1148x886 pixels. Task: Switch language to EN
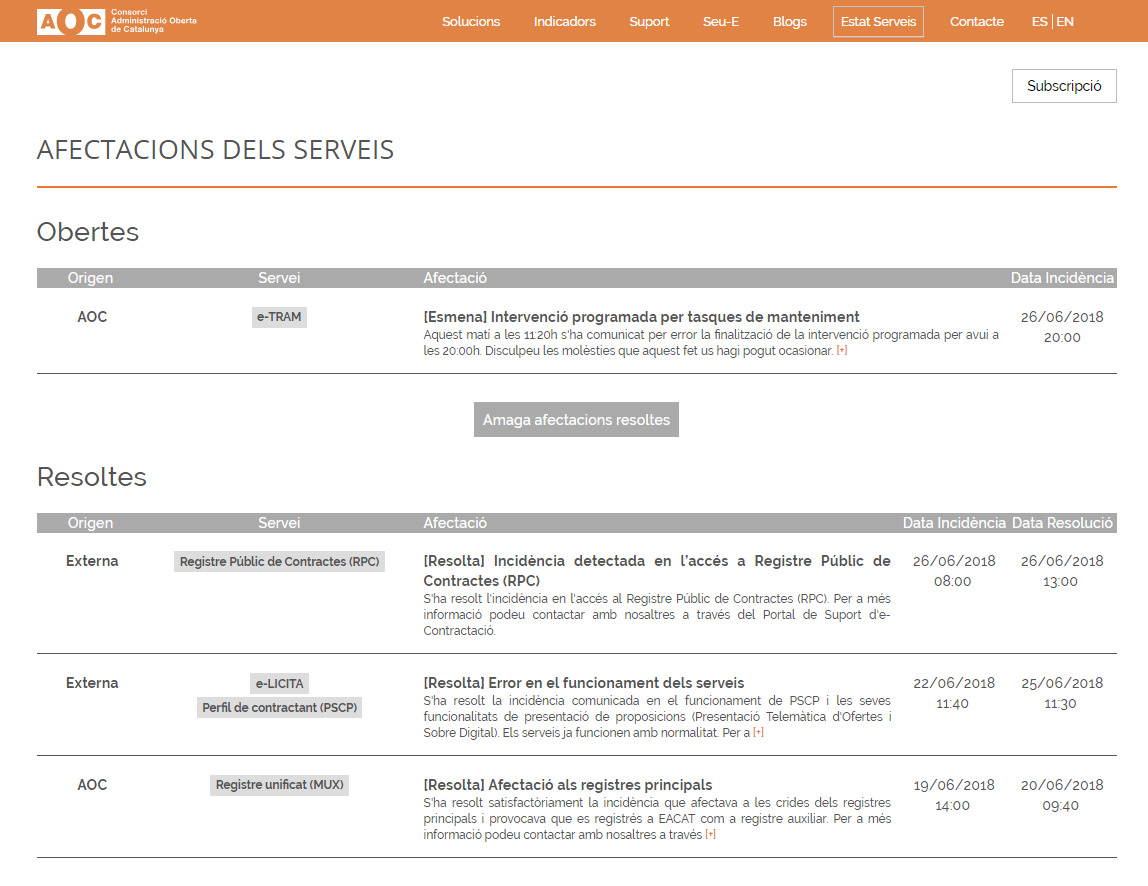[1066, 22]
